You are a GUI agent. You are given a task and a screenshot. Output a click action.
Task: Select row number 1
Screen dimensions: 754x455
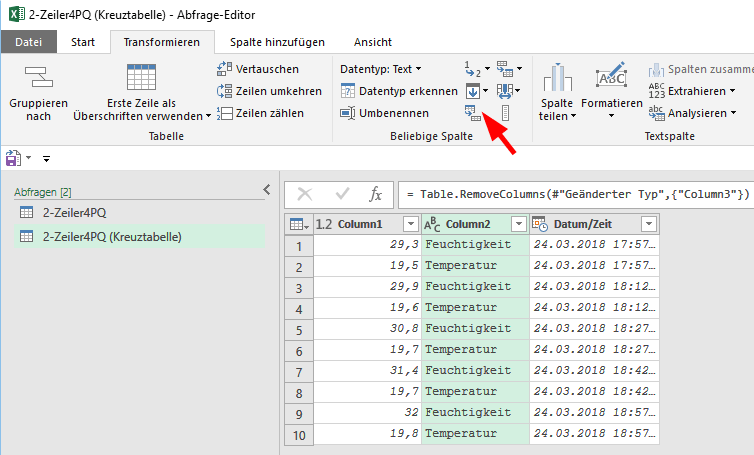[x=299, y=246]
